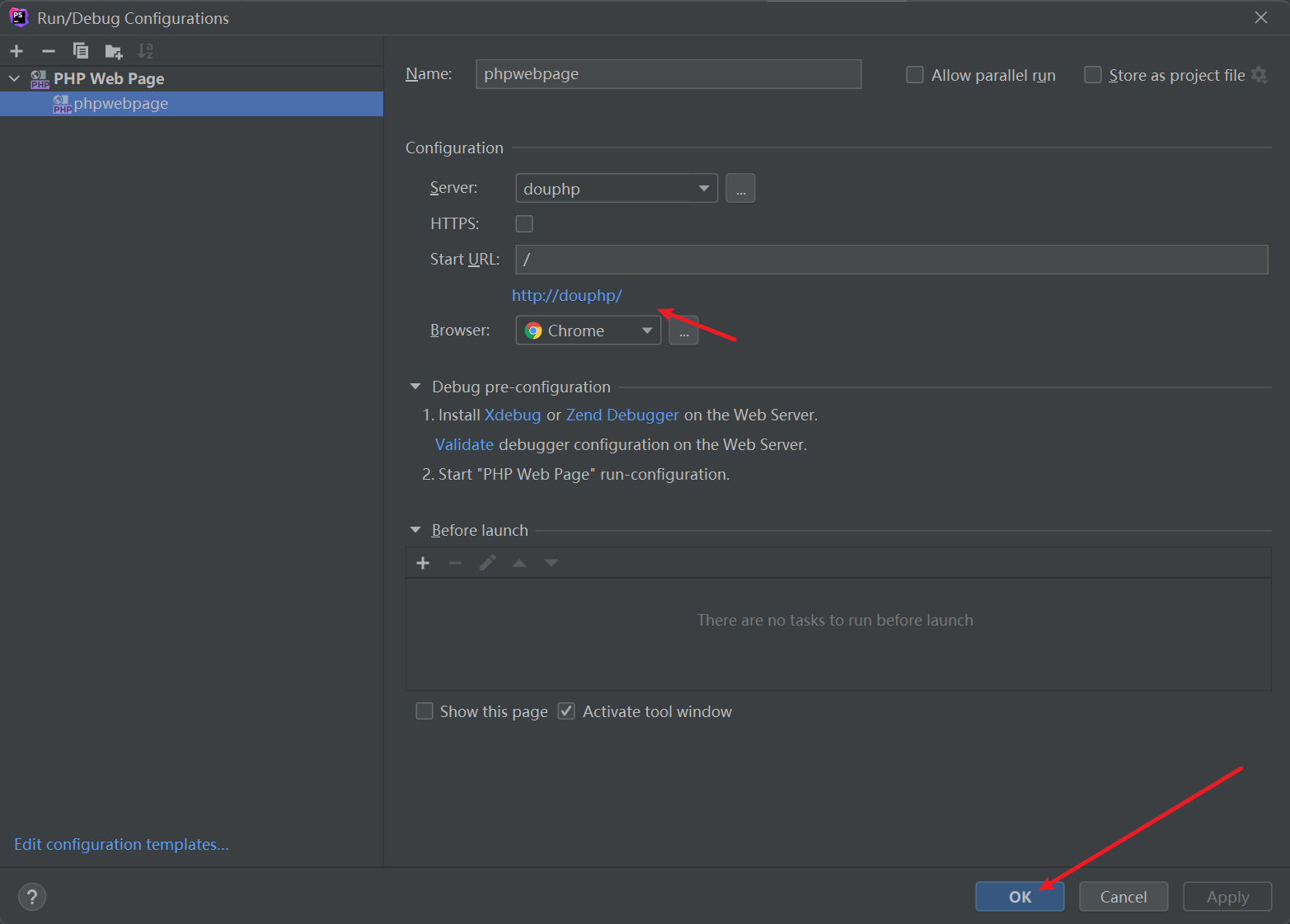
Task: Click the Chrome browser icon in Browser field
Action: tap(533, 331)
